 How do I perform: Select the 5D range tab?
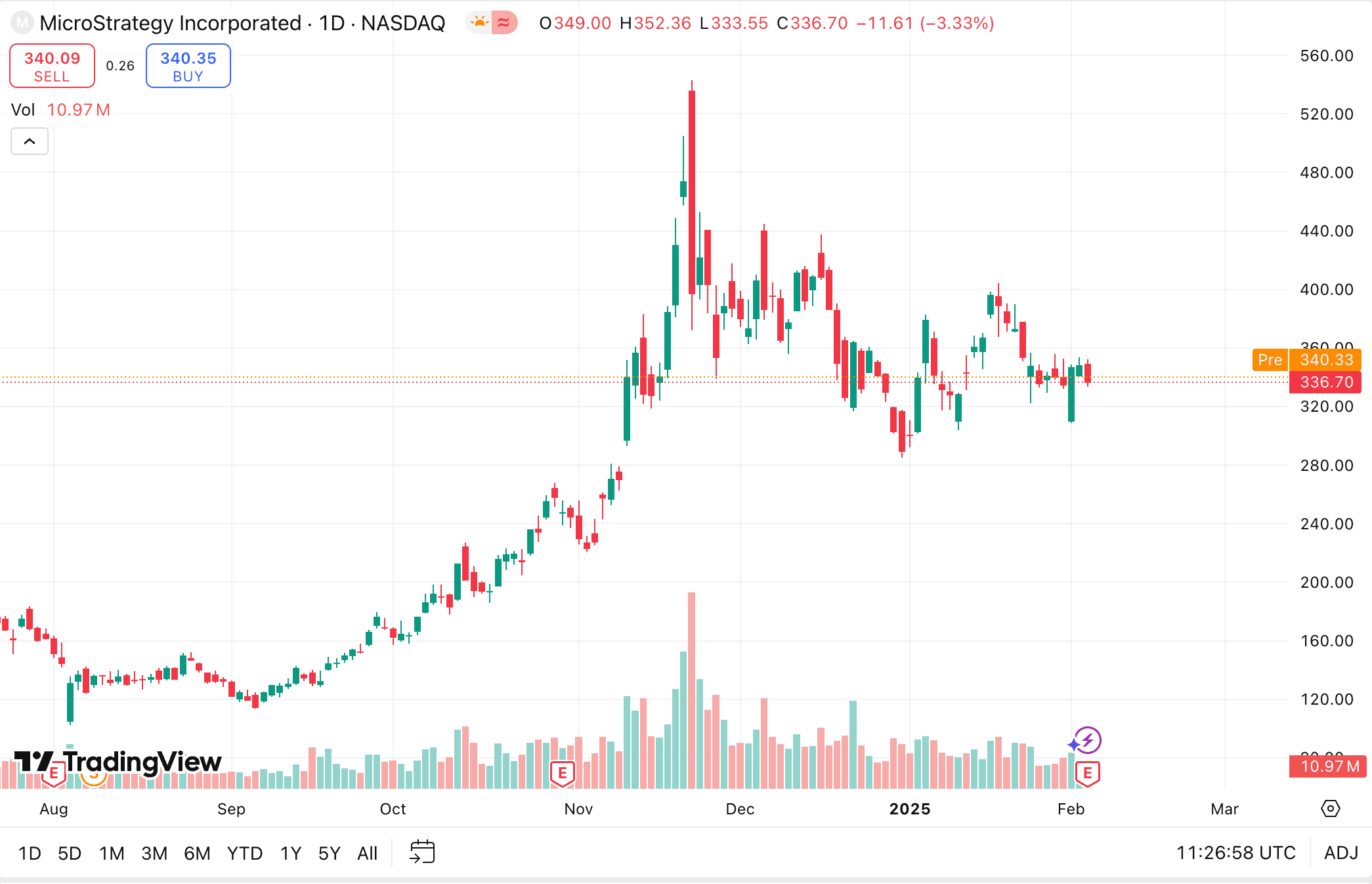[x=70, y=853]
